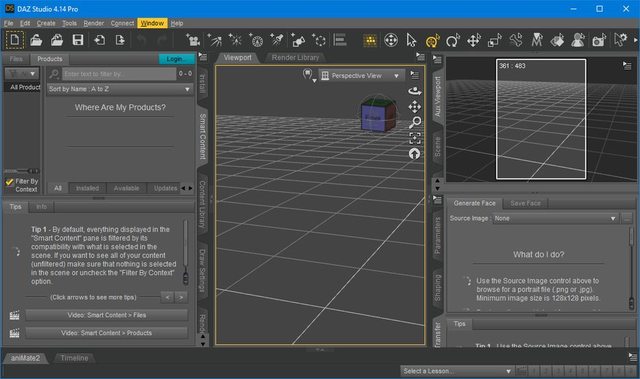Screen dimensions: 640x379
Task: Click the viewport reset view arrow icon
Action: tap(414, 154)
